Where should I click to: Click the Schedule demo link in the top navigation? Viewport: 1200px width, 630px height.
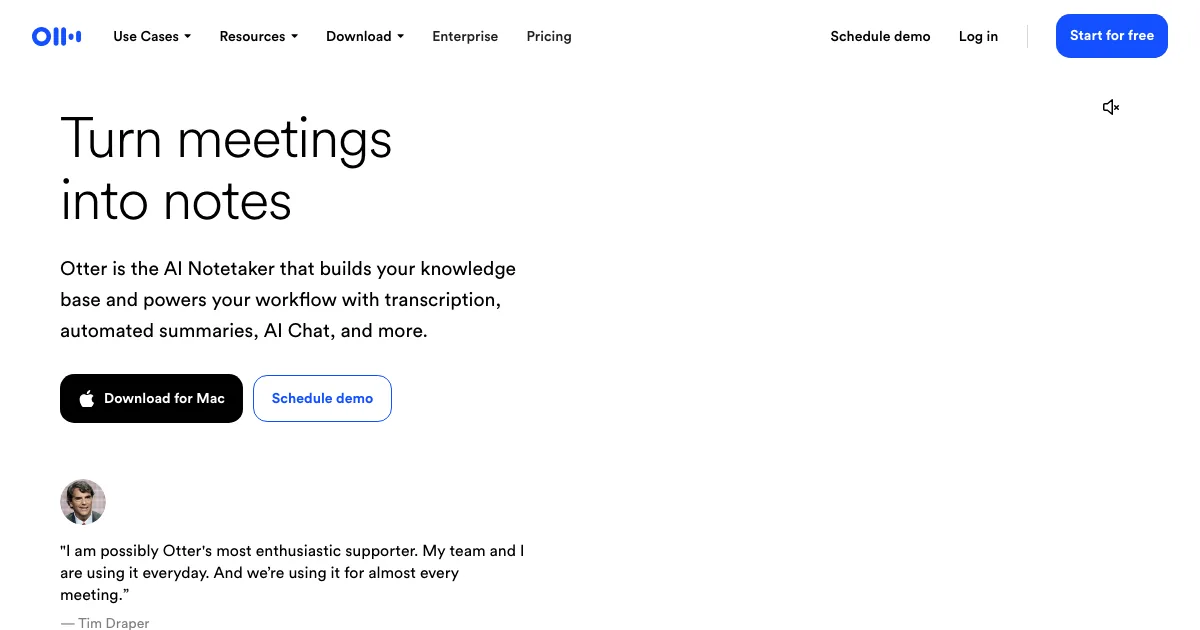click(x=880, y=37)
